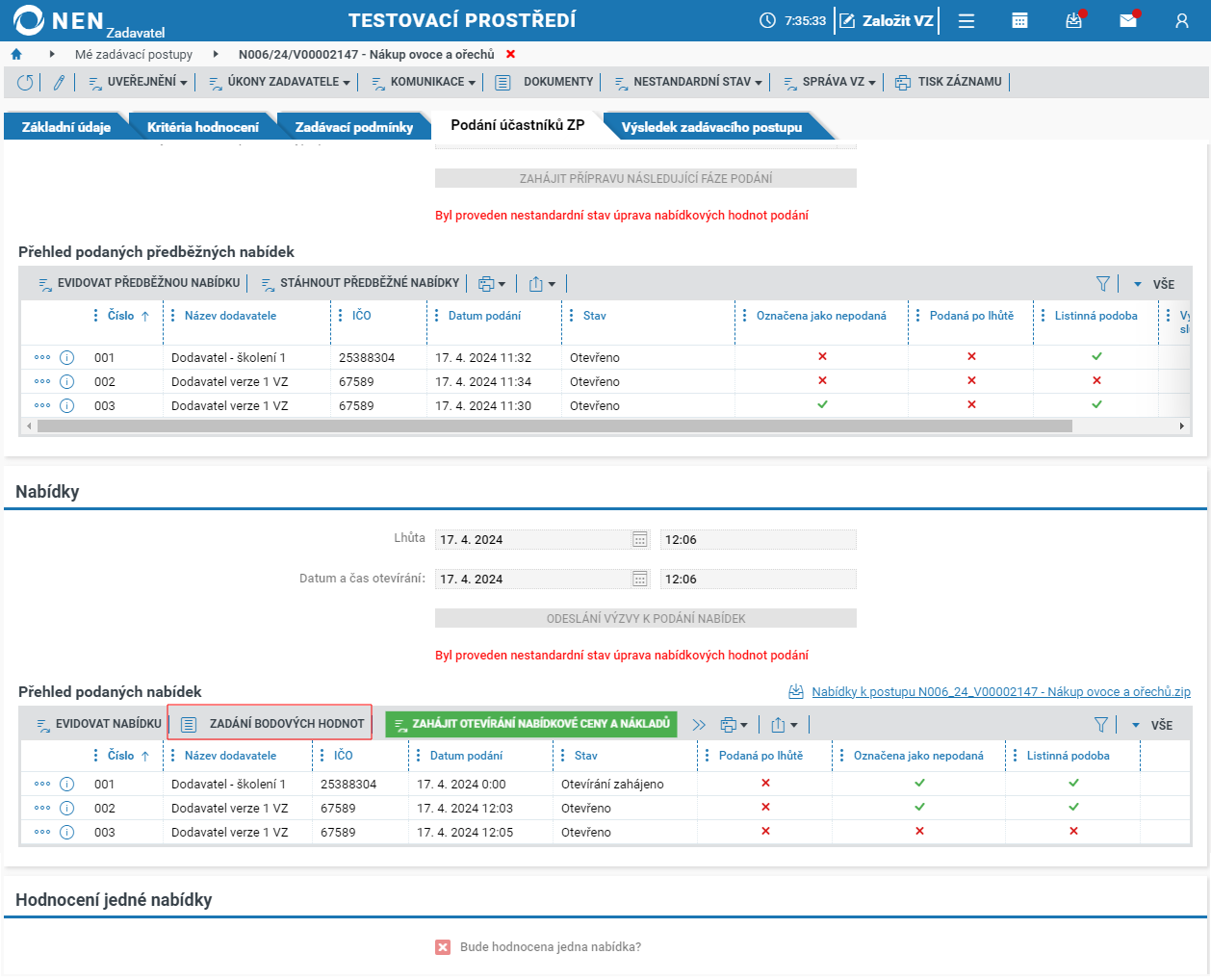Go to Mé zadávací postupy breadcrumb
The width and height of the screenshot is (1211, 980).
(x=134, y=55)
